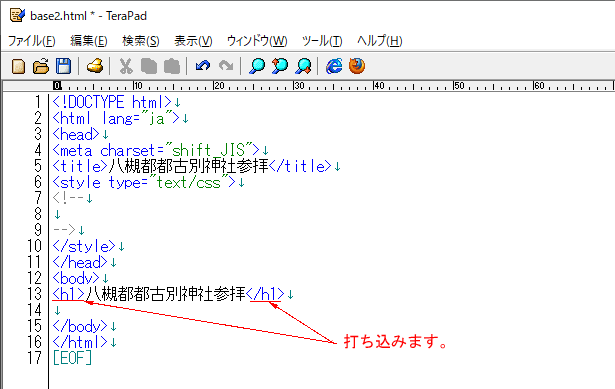Viewport: 615px width, 389px height.
Task: Click the second magnifier search icon
Action: (280, 66)
